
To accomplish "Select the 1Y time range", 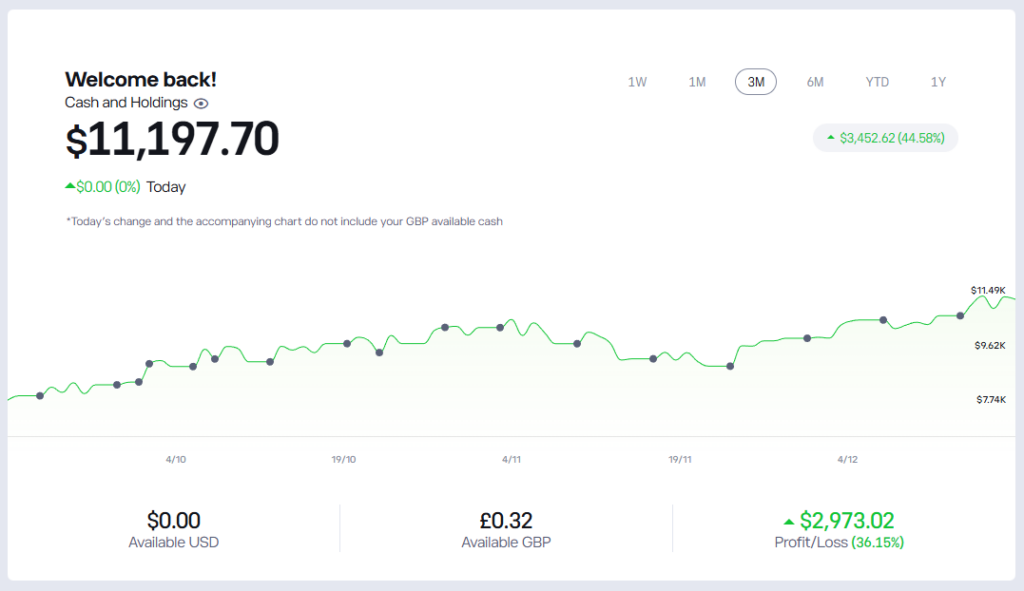I will 938,82.
